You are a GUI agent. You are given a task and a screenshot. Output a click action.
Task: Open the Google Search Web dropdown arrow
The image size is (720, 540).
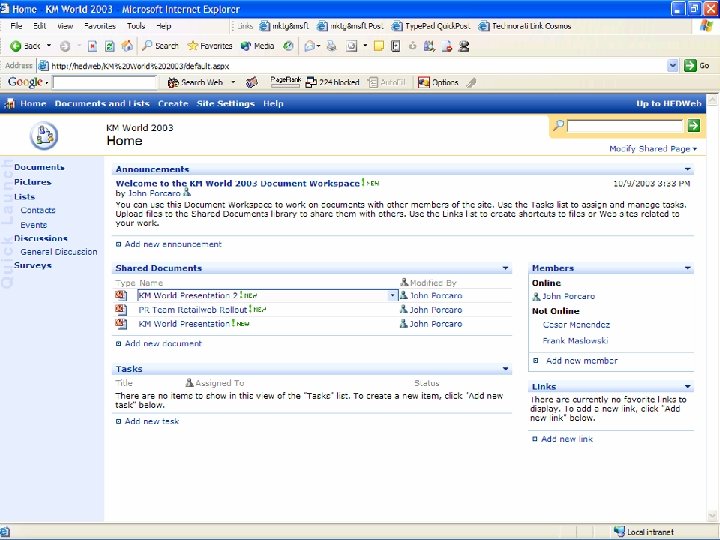[233, 82]
